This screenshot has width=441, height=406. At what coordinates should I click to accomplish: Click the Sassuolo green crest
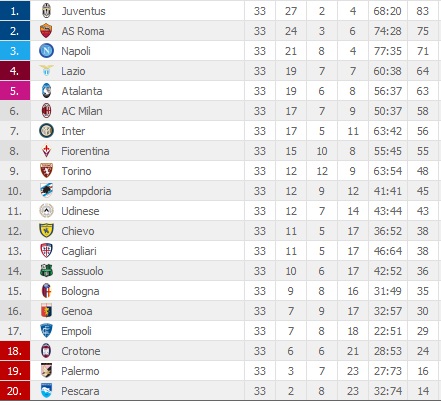click(x=46, y=271)
